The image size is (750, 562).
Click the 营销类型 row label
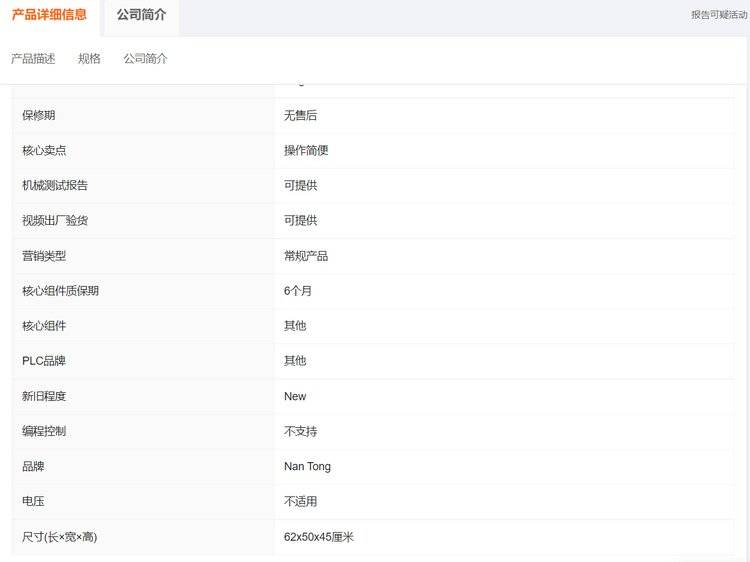tap(44, 256)
